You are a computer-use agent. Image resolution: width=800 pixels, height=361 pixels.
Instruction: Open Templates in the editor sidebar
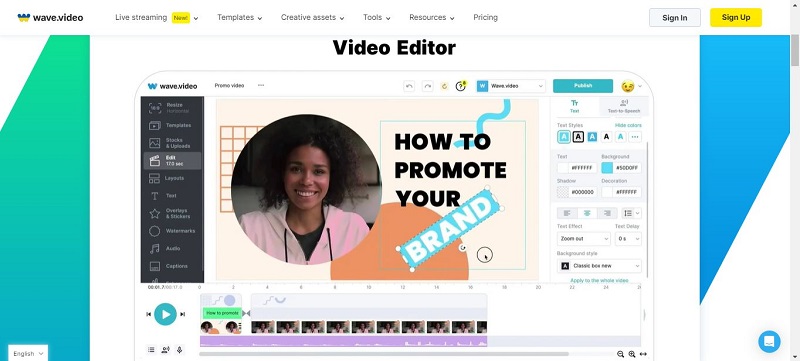point(171,125)
